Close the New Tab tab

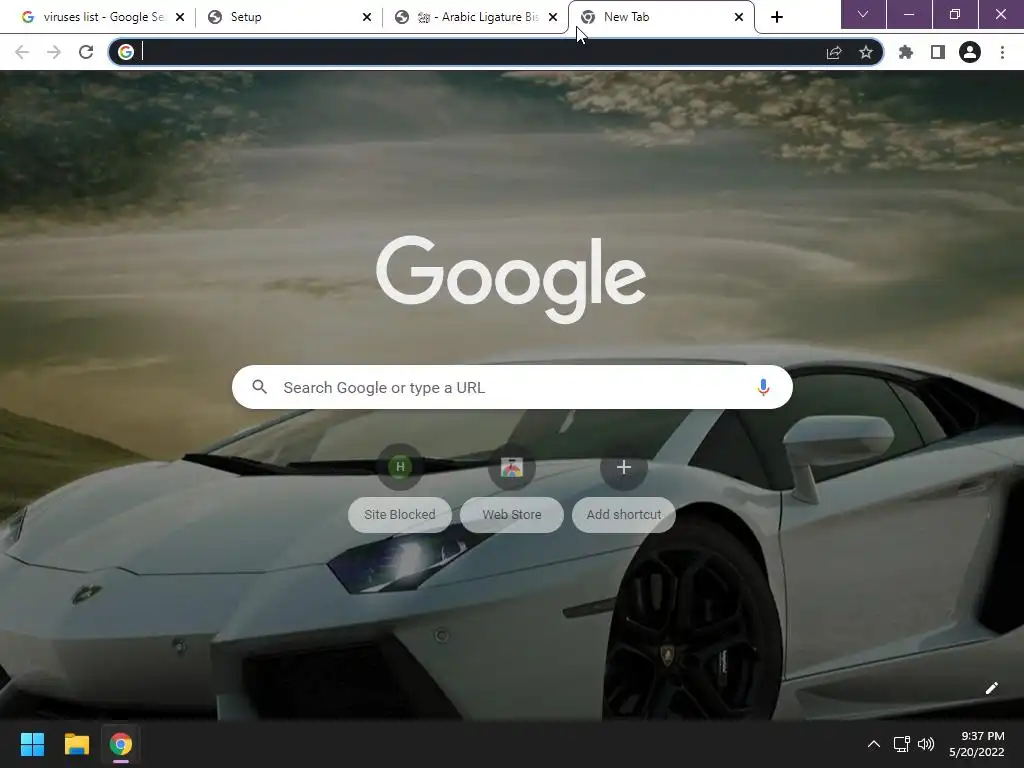tap(739, 17)
